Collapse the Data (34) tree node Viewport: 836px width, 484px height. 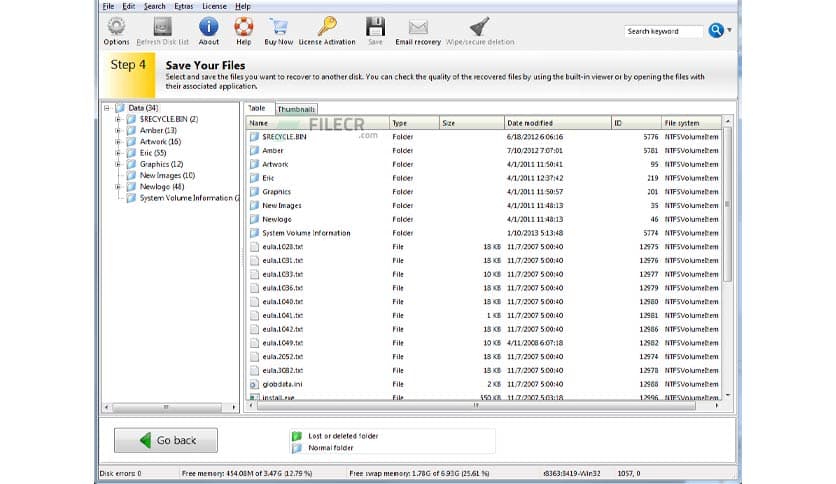coord(107,108)
